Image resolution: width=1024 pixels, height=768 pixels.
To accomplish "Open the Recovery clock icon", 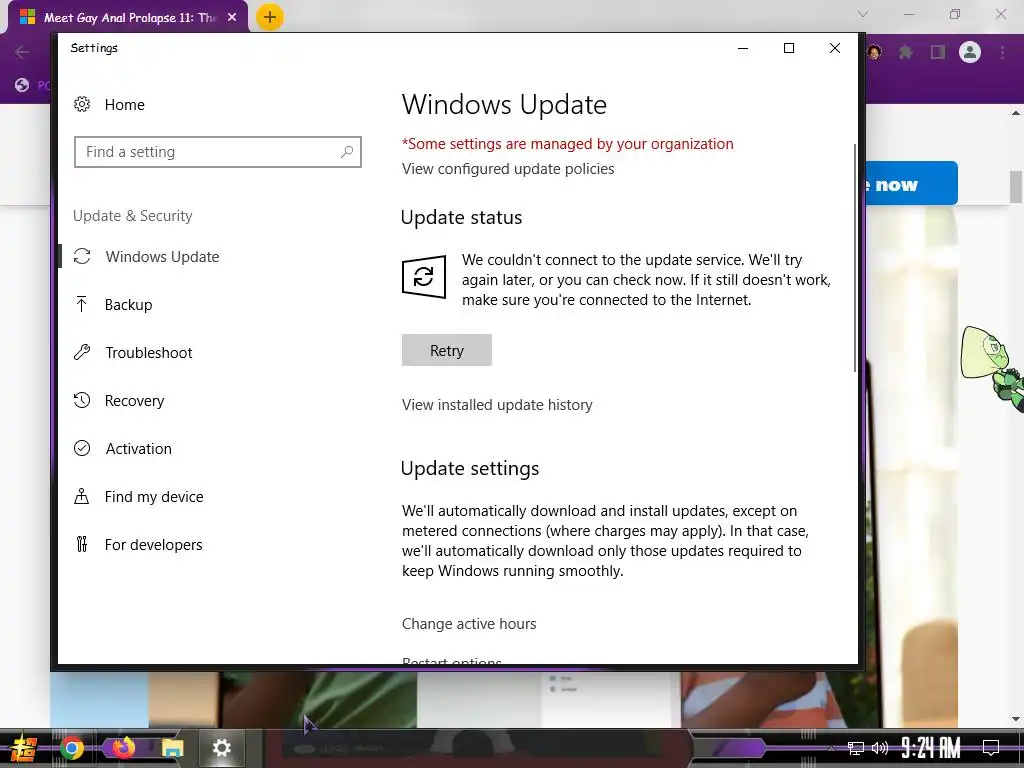I will point(82,400).
